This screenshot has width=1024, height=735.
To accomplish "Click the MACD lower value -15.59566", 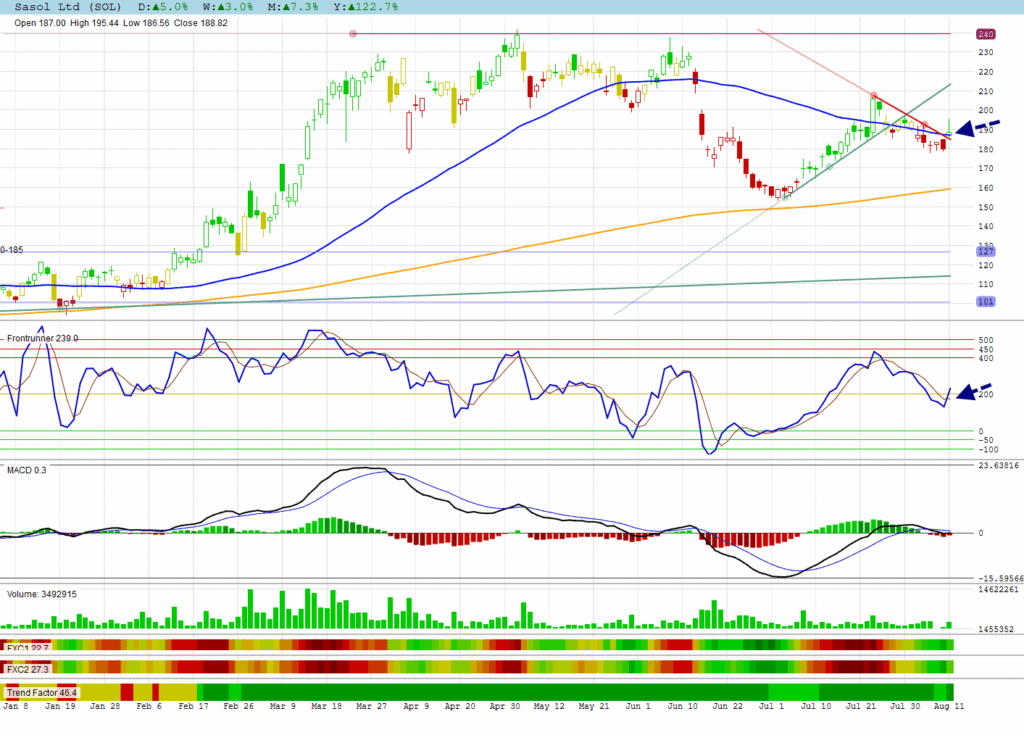I will 1000,578.
